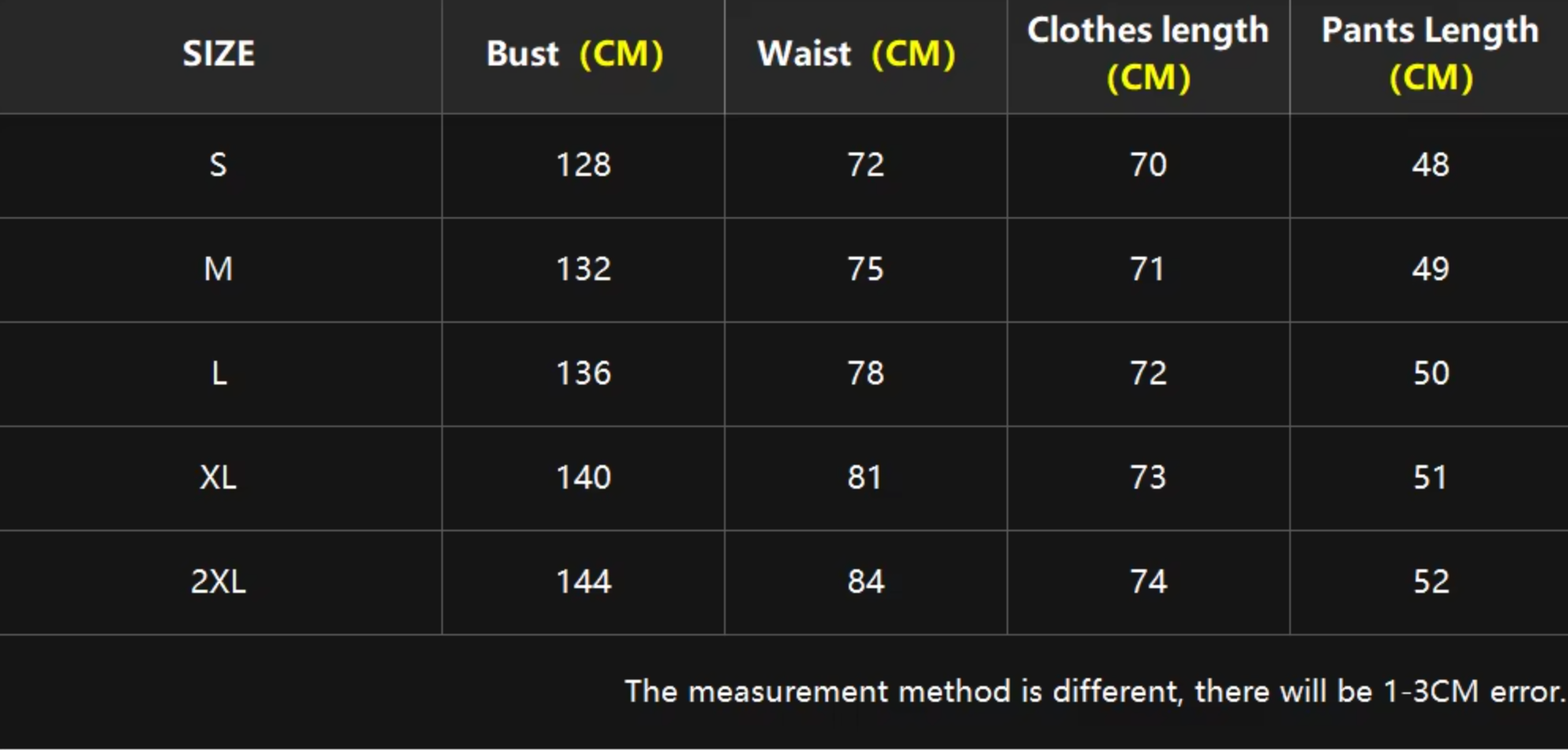Click the Bust (CM) column header
This screenshot has width=1568, height=750.
click(x=575, y=54)
